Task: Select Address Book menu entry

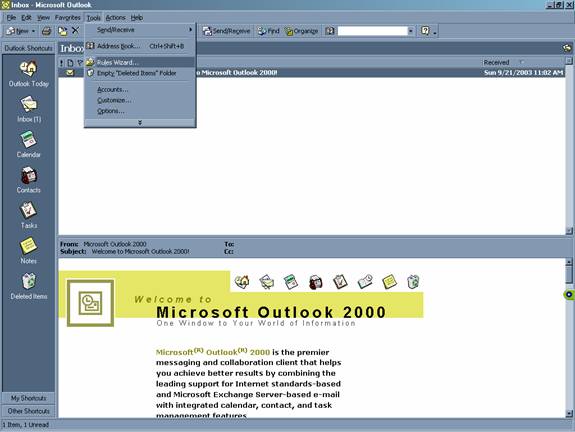Action: coord(140,46)
